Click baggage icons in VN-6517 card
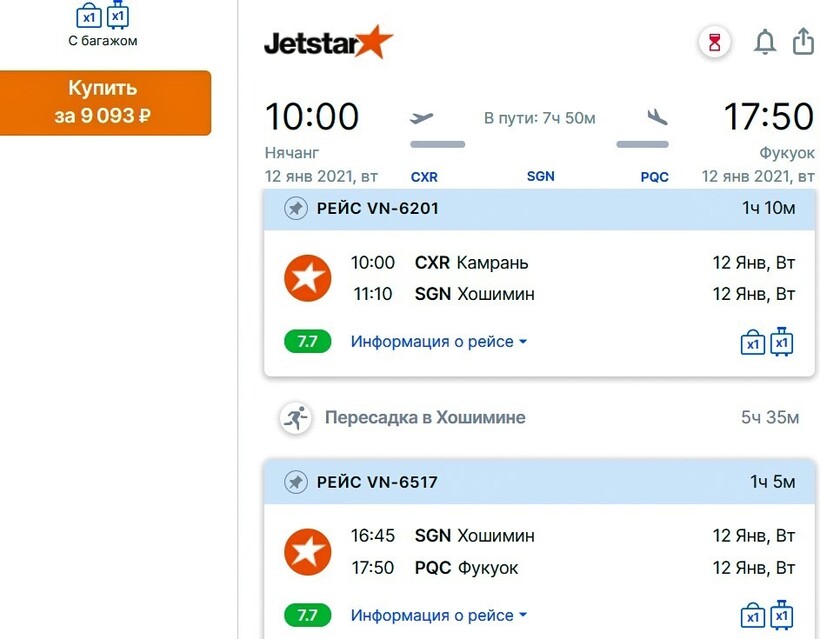Viewport: 820px width, 639px height. pyautogui.click(x=767, y=615)
